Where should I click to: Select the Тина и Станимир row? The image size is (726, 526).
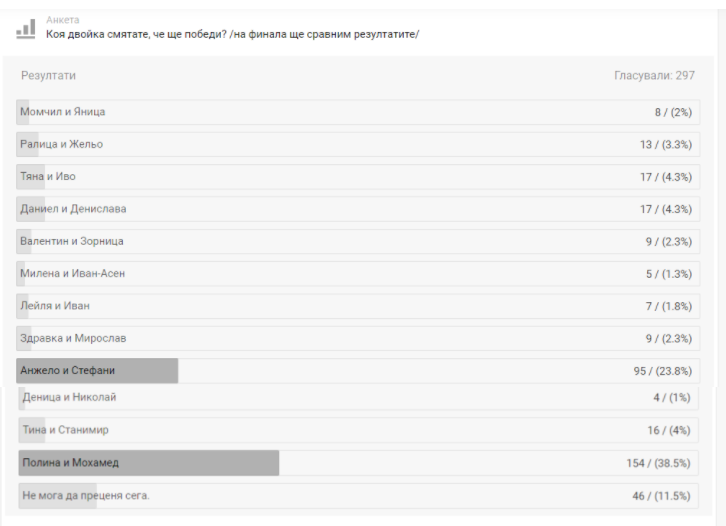[357, 430]
